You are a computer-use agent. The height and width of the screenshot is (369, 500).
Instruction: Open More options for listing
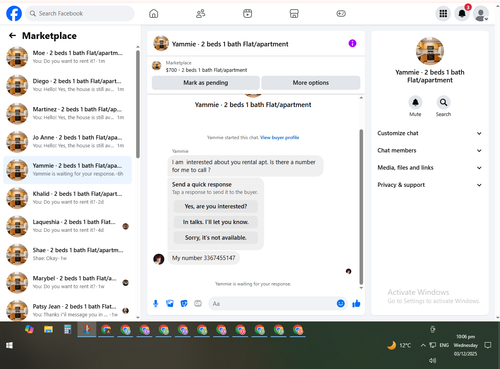(x=311, y=83)
